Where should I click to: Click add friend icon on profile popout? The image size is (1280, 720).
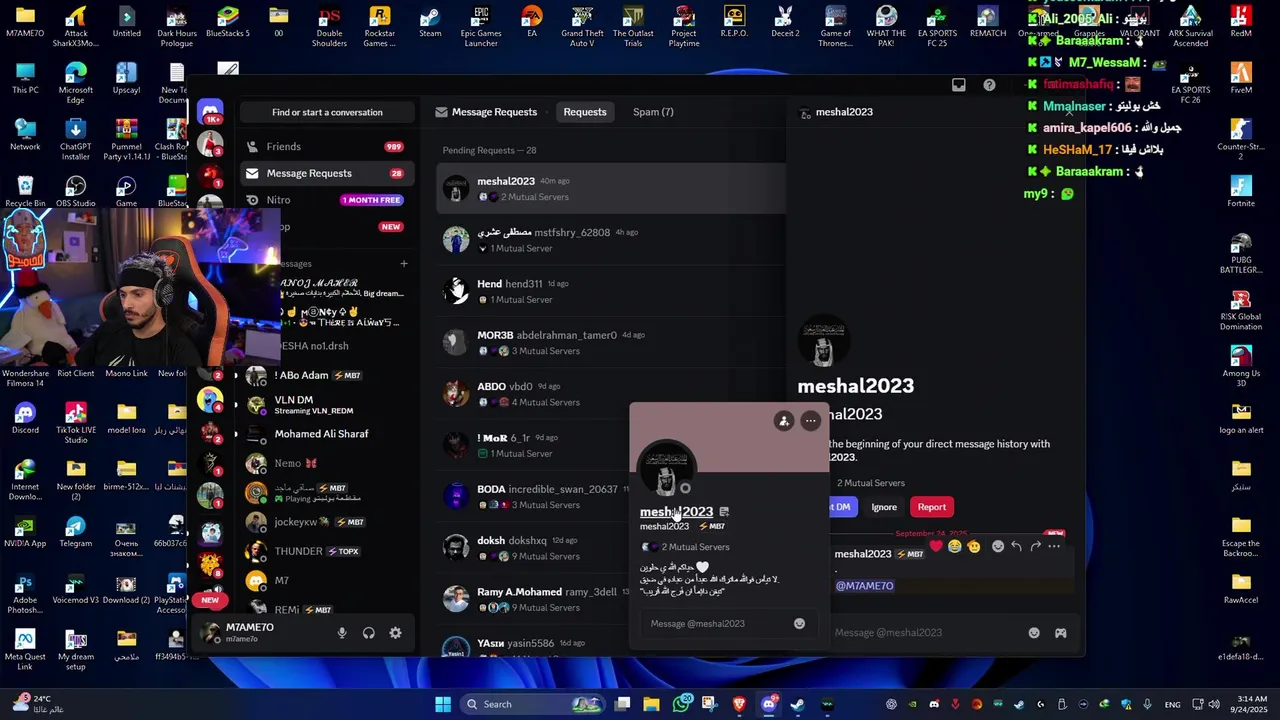784,421
